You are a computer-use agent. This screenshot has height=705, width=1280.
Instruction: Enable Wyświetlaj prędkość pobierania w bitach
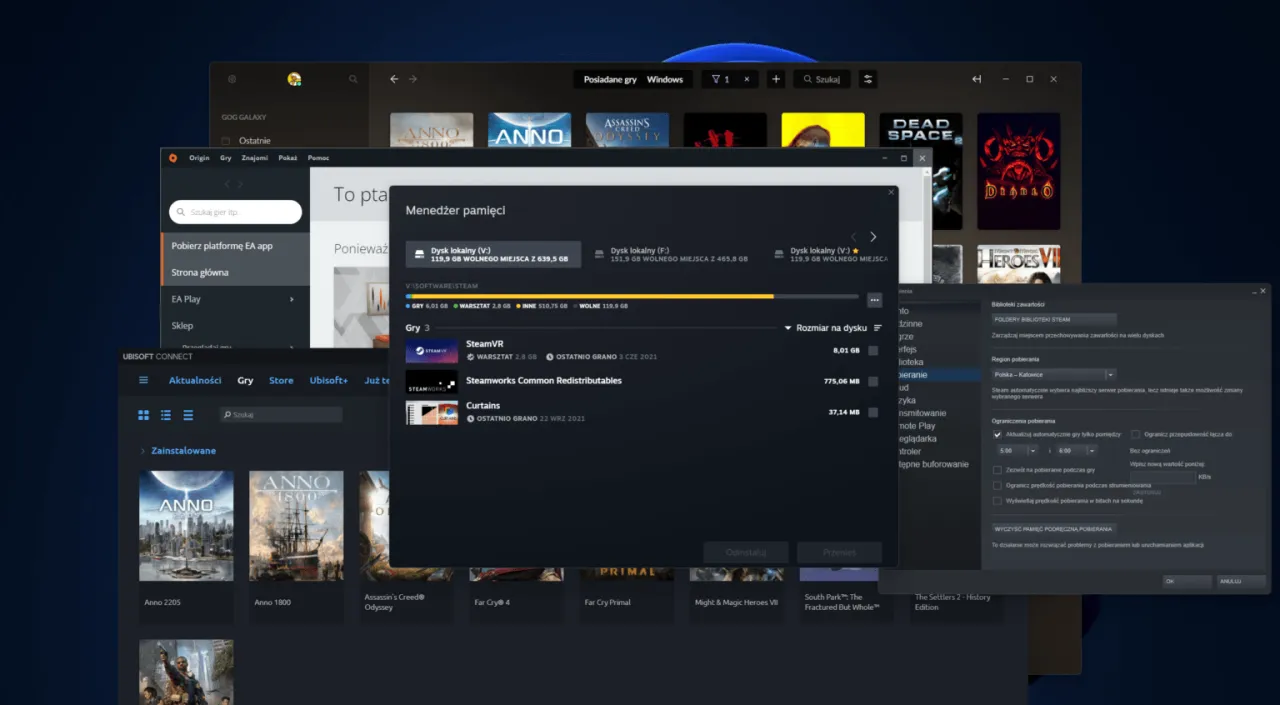point(997,500)
